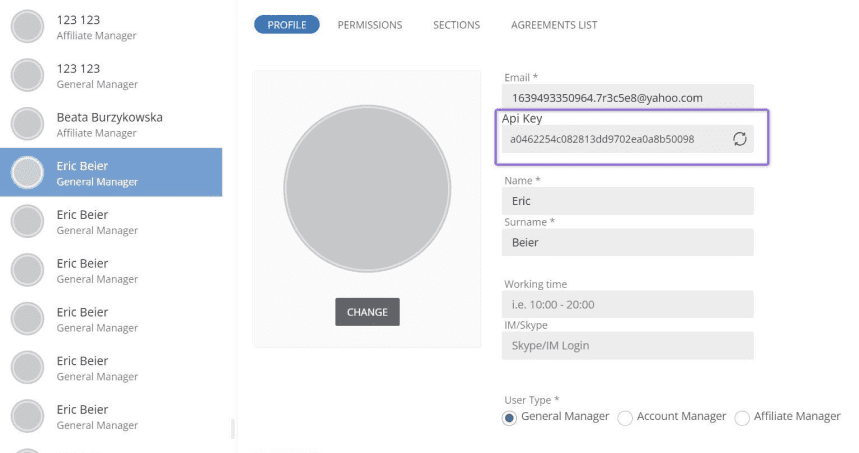The height and width of the screenshot is (453, 859).
Task: Open the Profile tab
Action: [287, 25]
